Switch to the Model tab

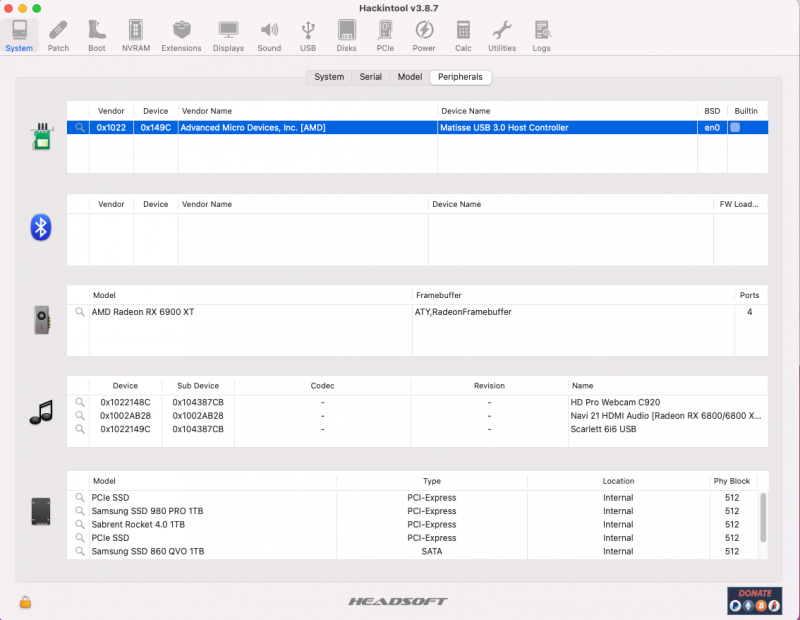[x=410, y=77]
